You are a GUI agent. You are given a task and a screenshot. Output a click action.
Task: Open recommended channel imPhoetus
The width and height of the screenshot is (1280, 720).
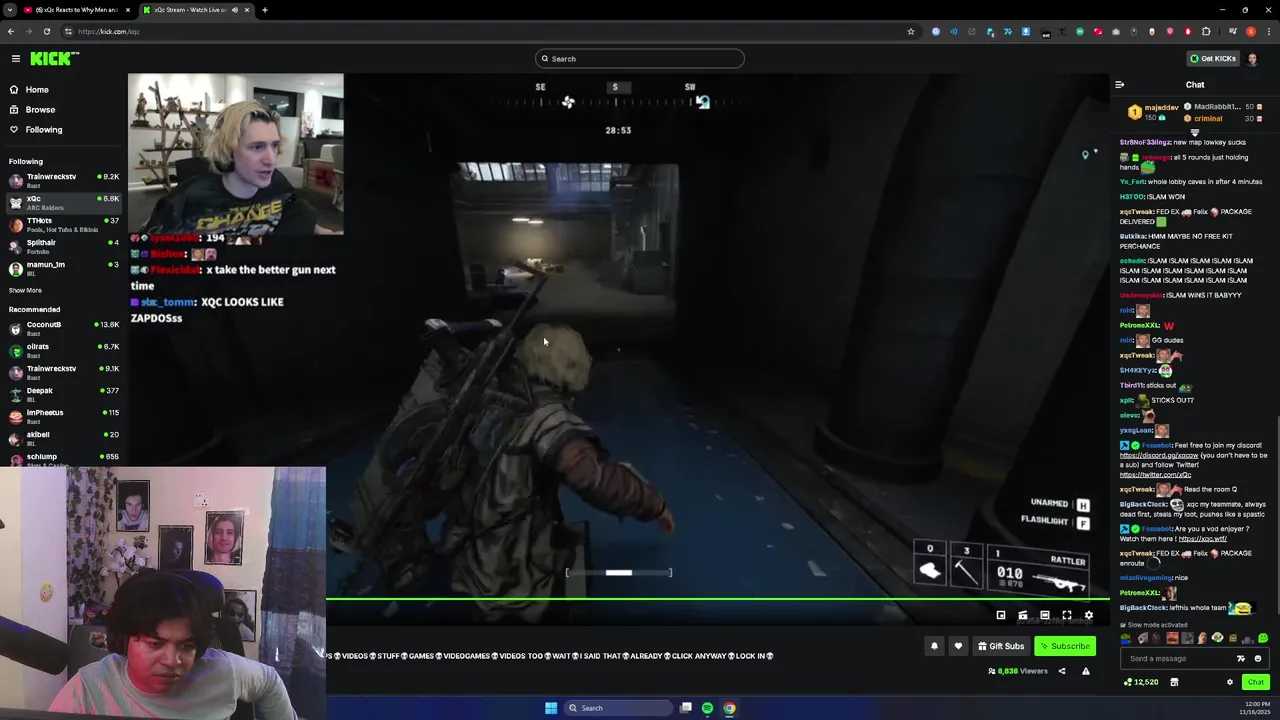[64, 416]
